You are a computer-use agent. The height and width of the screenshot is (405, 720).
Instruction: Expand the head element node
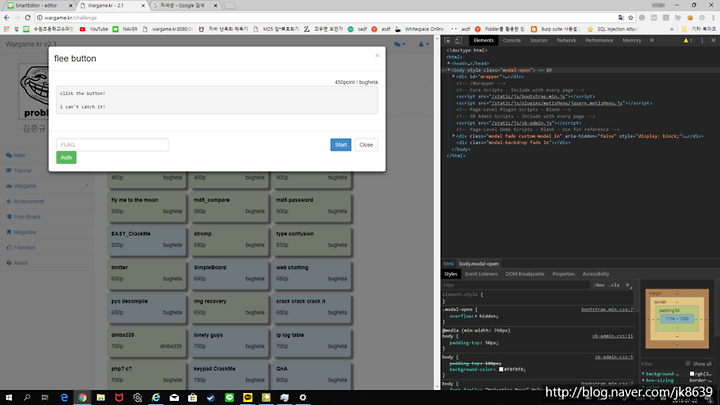click(449, 63)
